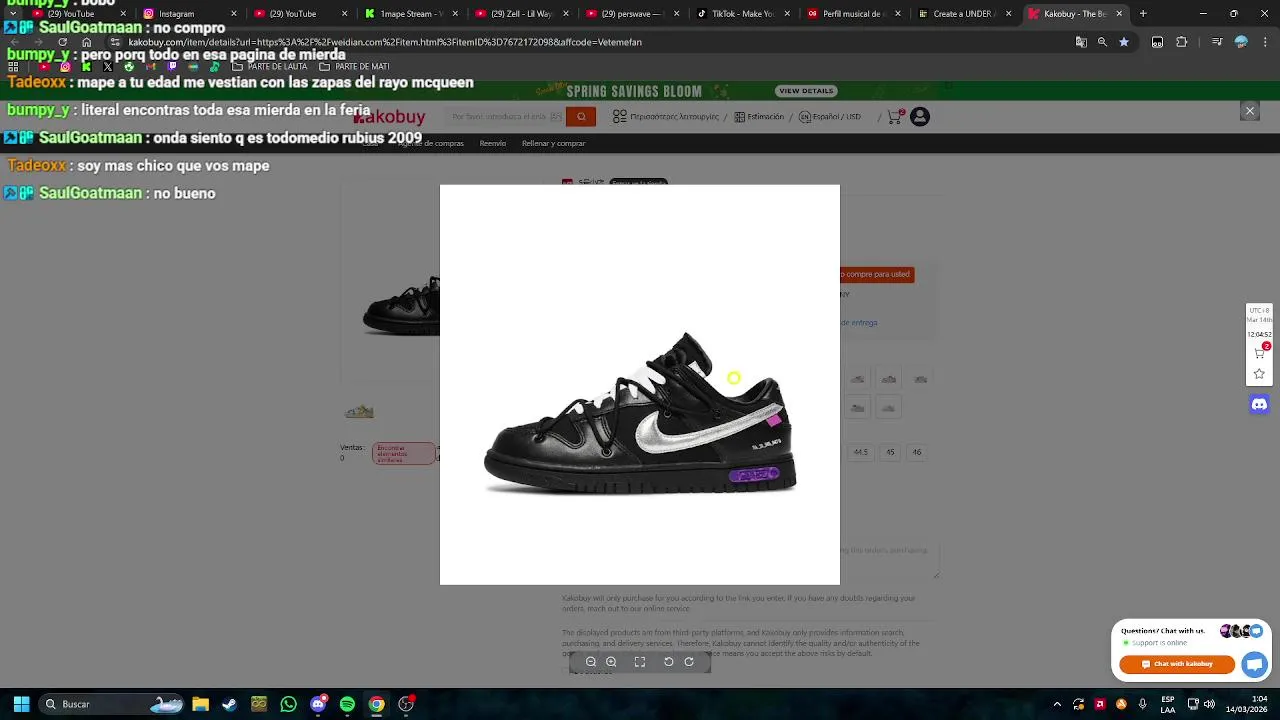Open the user account avatar
1280x720 pixels.
coord(920,117)
